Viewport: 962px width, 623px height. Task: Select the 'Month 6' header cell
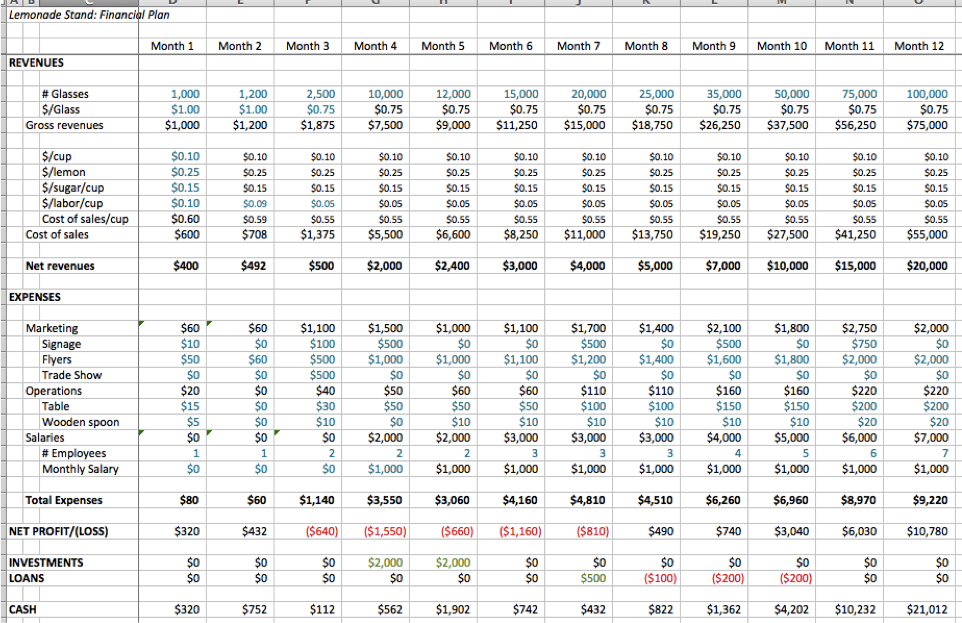tap(510, 46)
